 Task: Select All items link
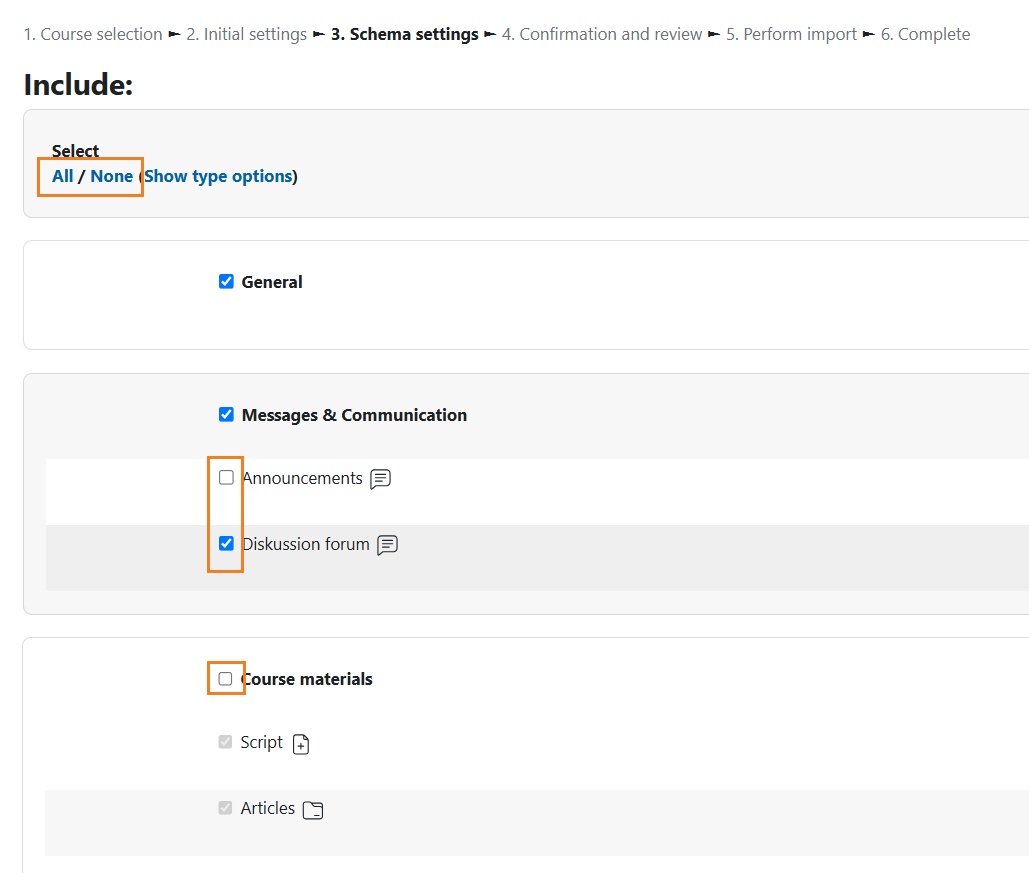pyautogui.click(x=62, y=176)
